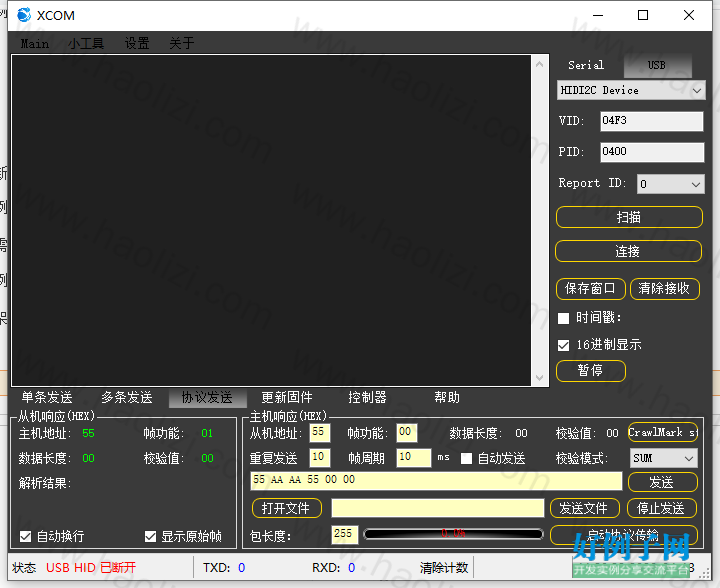Click the 扫描 scan button
Image resolution: width=720 pixels, height=588 pixels.
629,217
